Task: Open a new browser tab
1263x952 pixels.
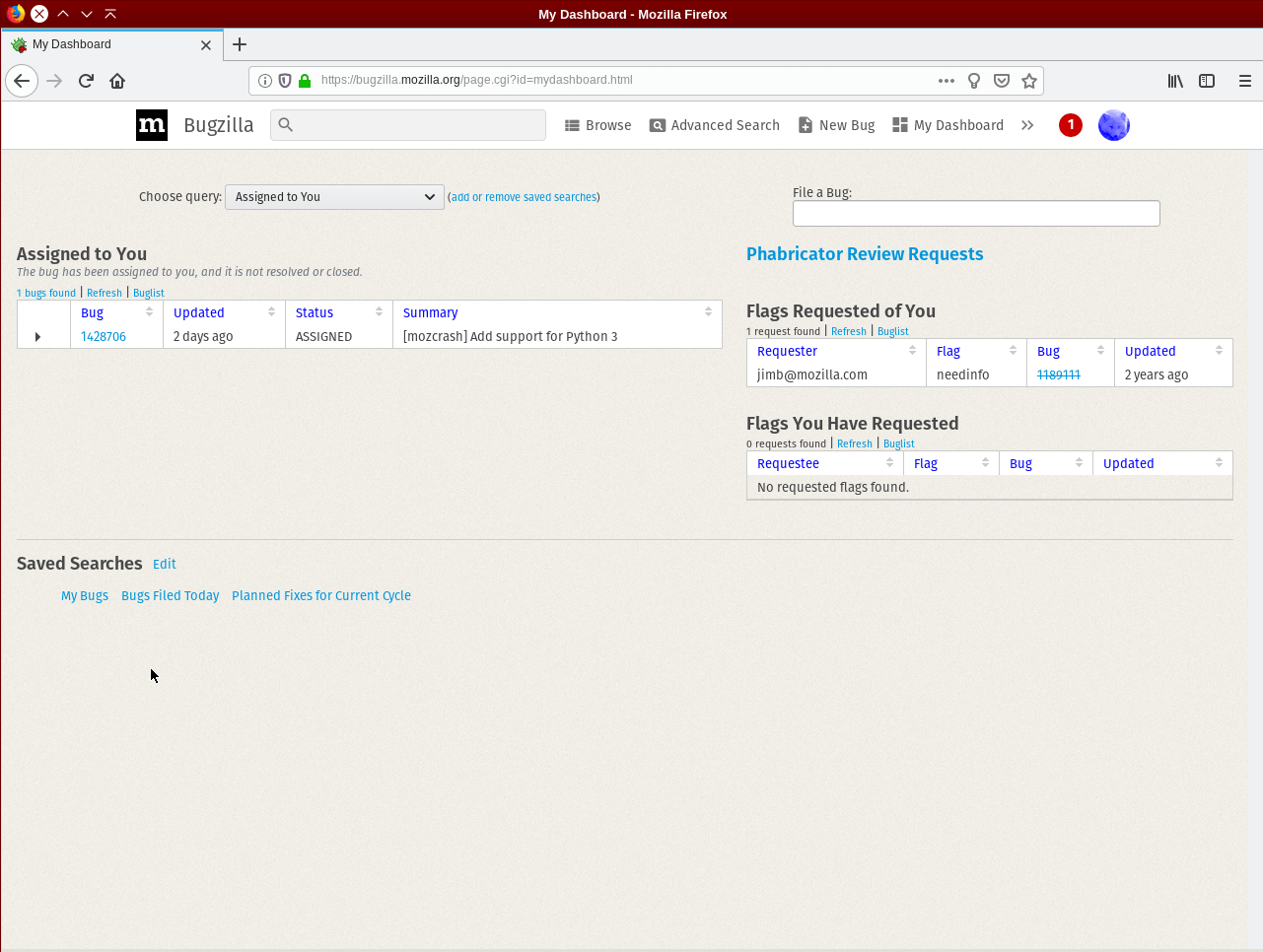Action: point(240,44)
